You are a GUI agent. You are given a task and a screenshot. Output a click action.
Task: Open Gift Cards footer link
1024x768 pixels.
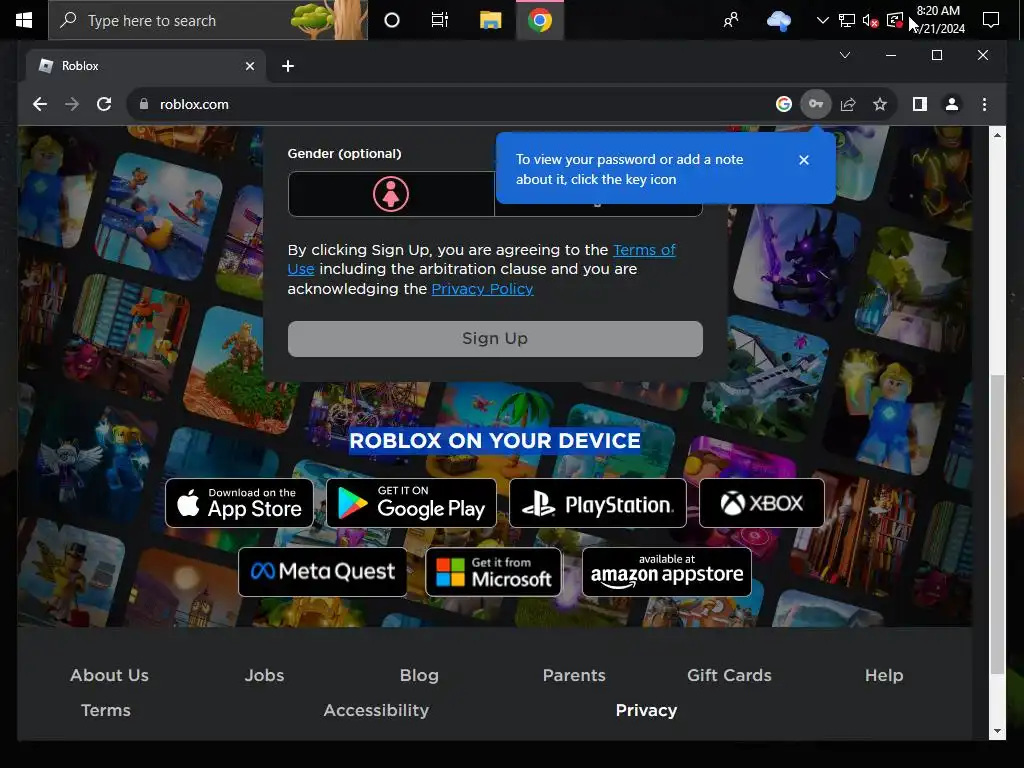(729, 675)
